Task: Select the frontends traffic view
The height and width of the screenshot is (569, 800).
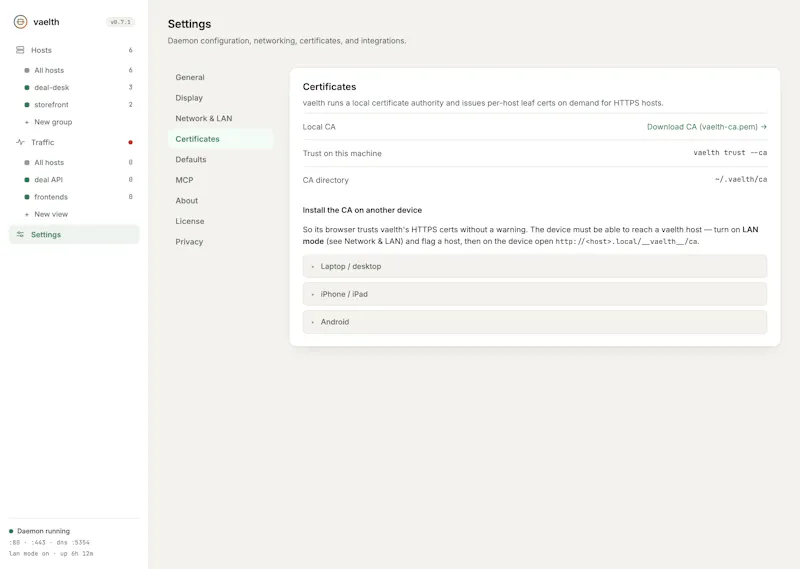Action: 74,197
